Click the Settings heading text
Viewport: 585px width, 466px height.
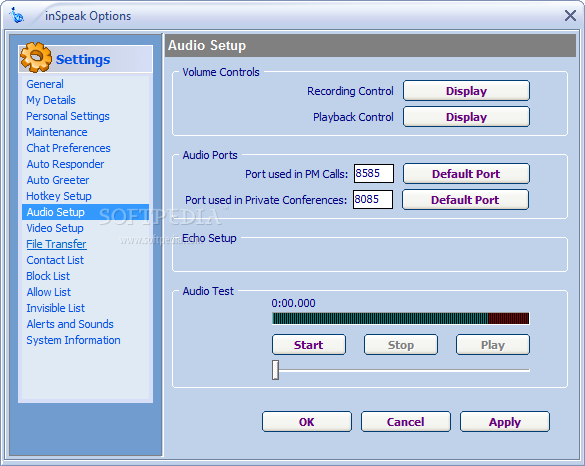pyautogui.click(x=83, y=59)
